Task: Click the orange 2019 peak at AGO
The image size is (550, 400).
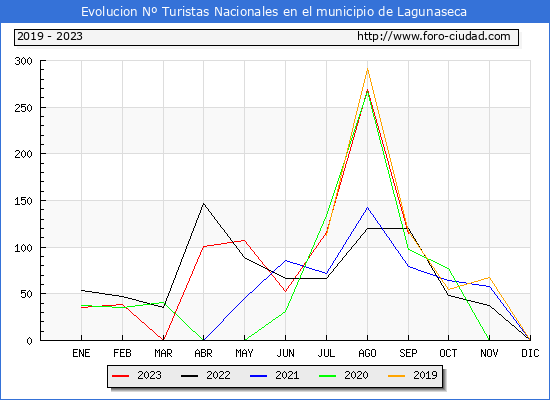Action: tap(367, 69)
